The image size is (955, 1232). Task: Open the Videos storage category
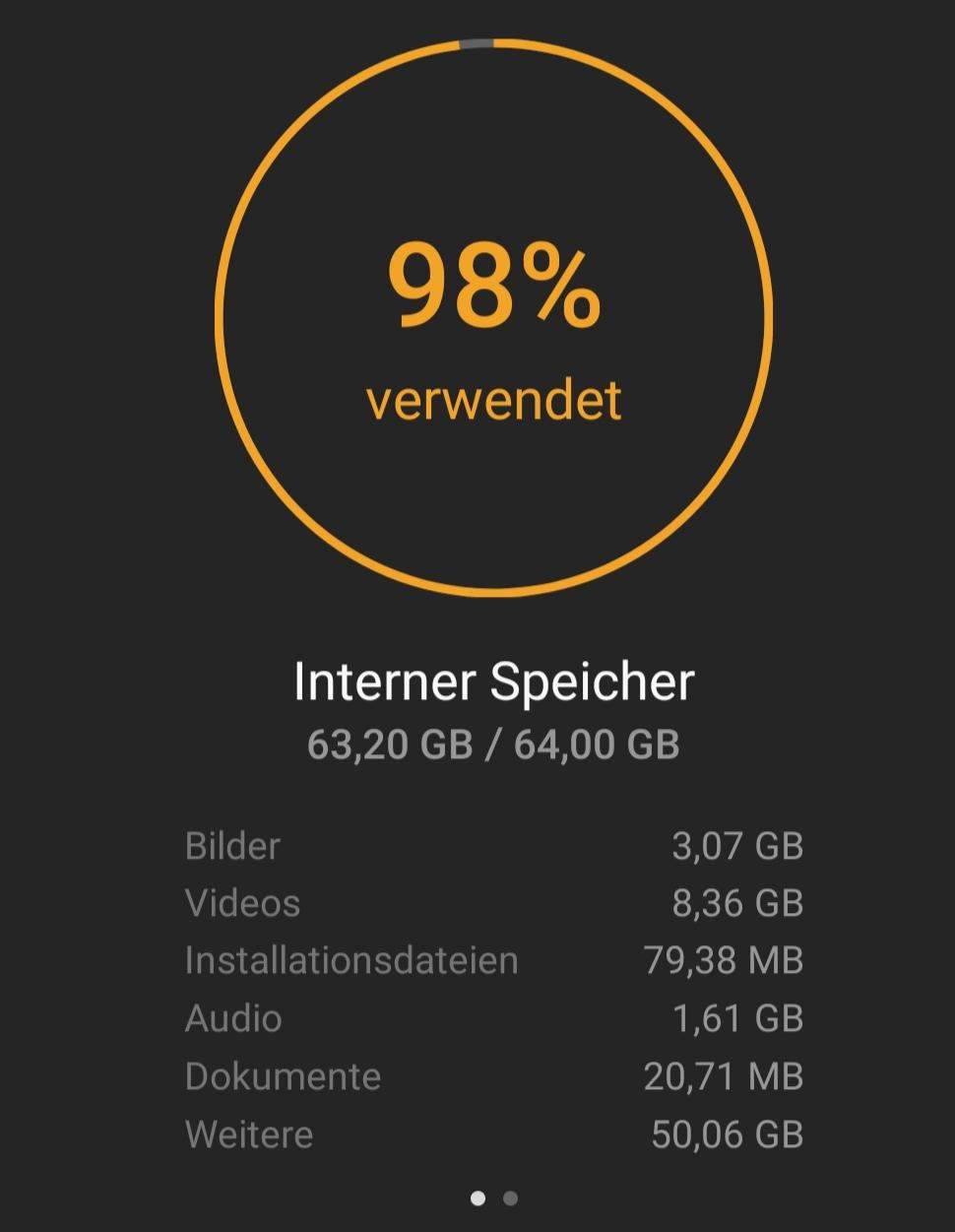tap(242, 903)
